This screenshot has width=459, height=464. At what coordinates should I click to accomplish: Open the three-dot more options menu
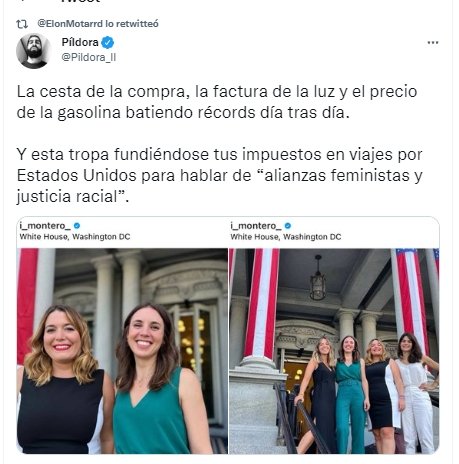tap(433, 43)
